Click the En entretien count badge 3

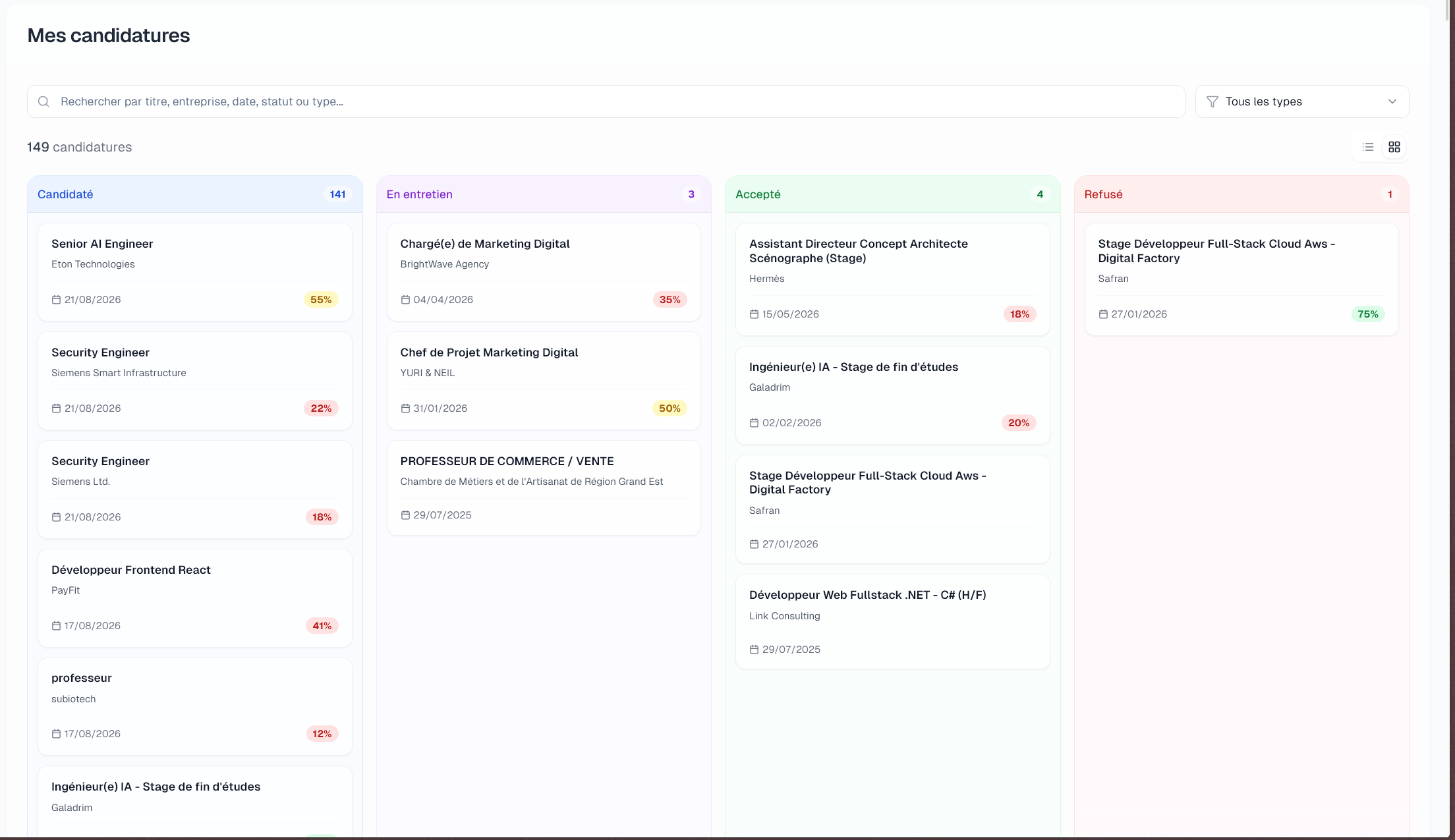691,194
